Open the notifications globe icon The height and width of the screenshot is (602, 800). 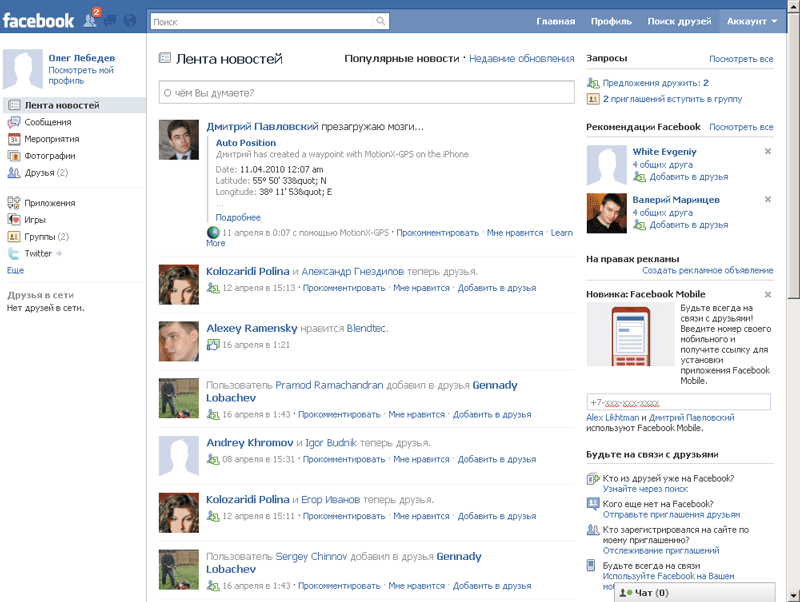(130, 20)
